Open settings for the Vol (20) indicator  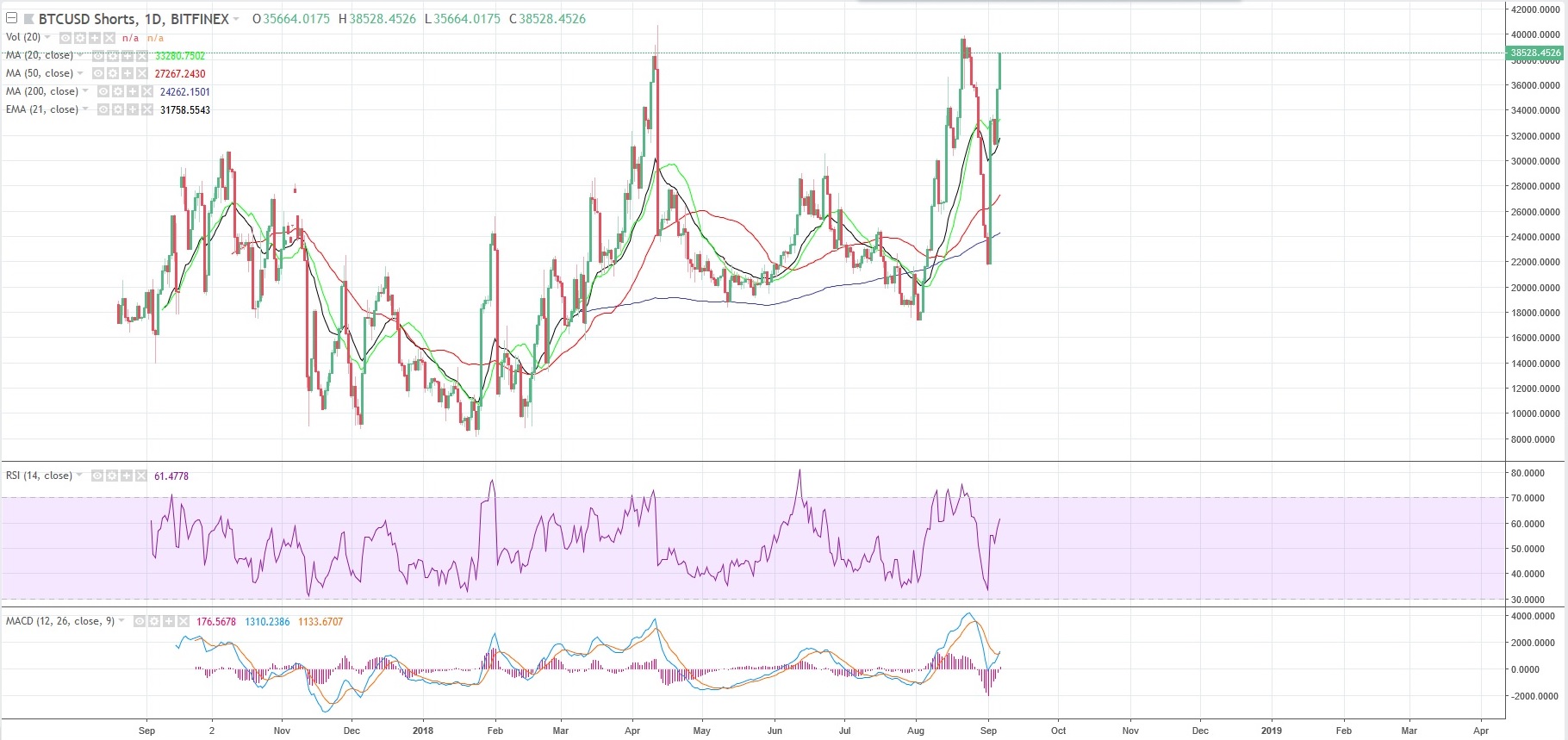coord(80,38)
